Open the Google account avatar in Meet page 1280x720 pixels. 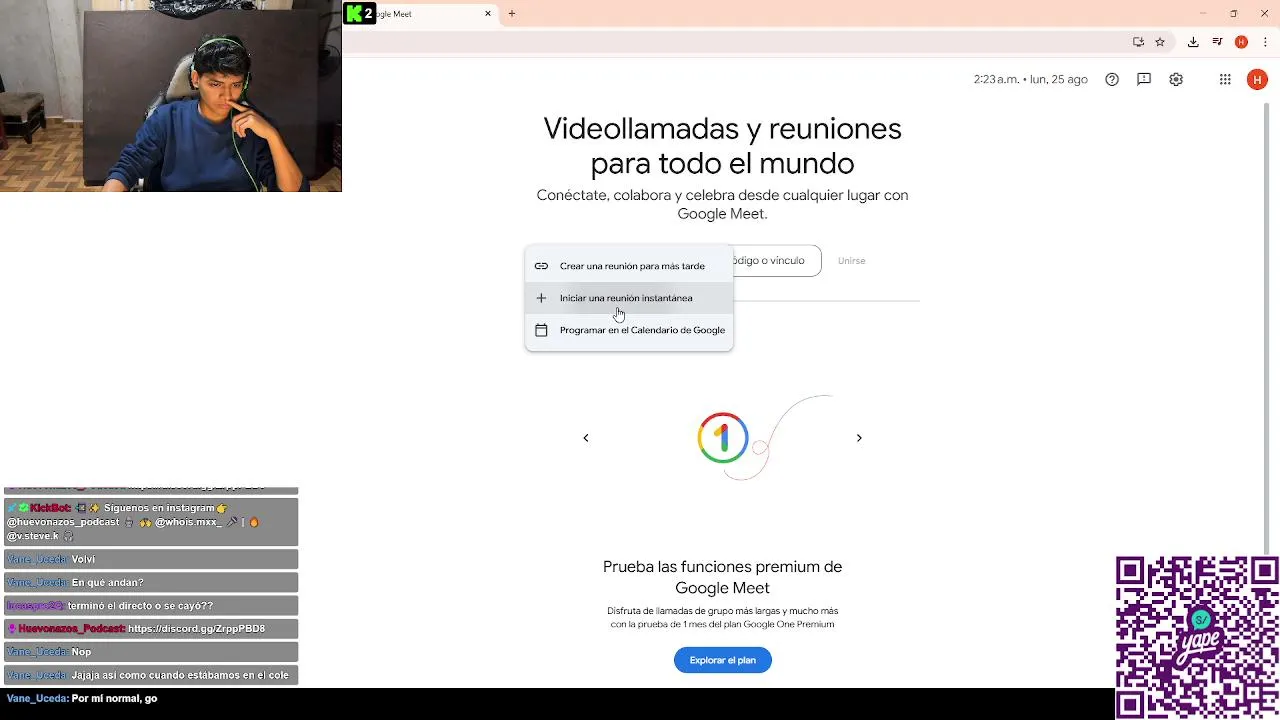(1257, 80)
